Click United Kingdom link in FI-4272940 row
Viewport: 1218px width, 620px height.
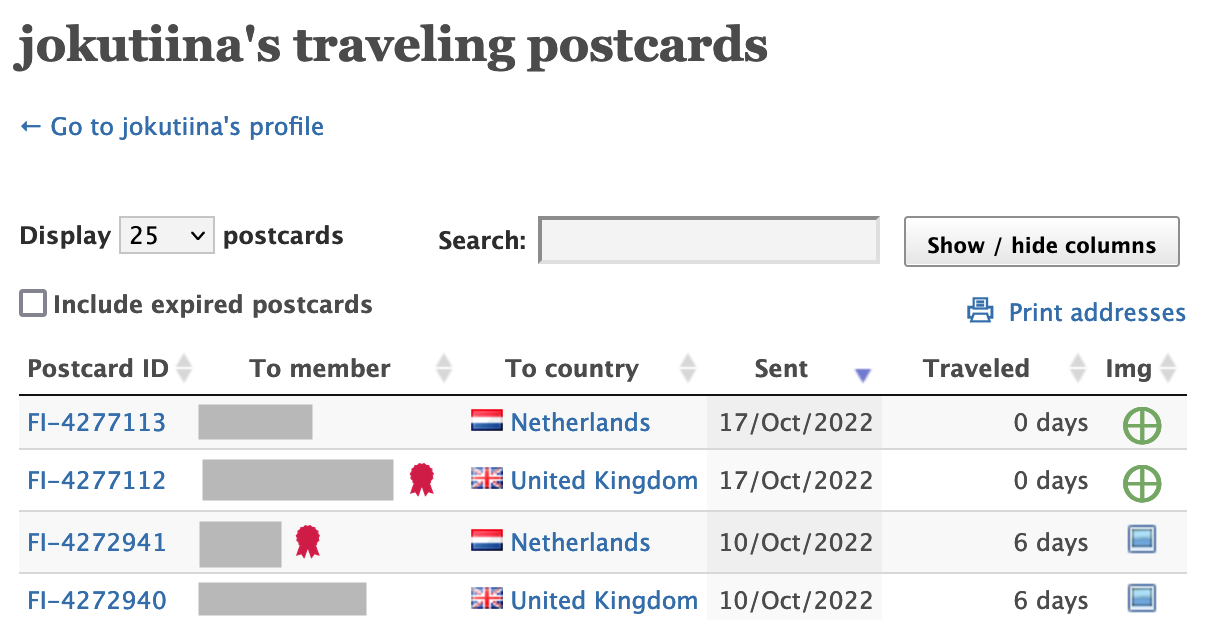(604, 600)
